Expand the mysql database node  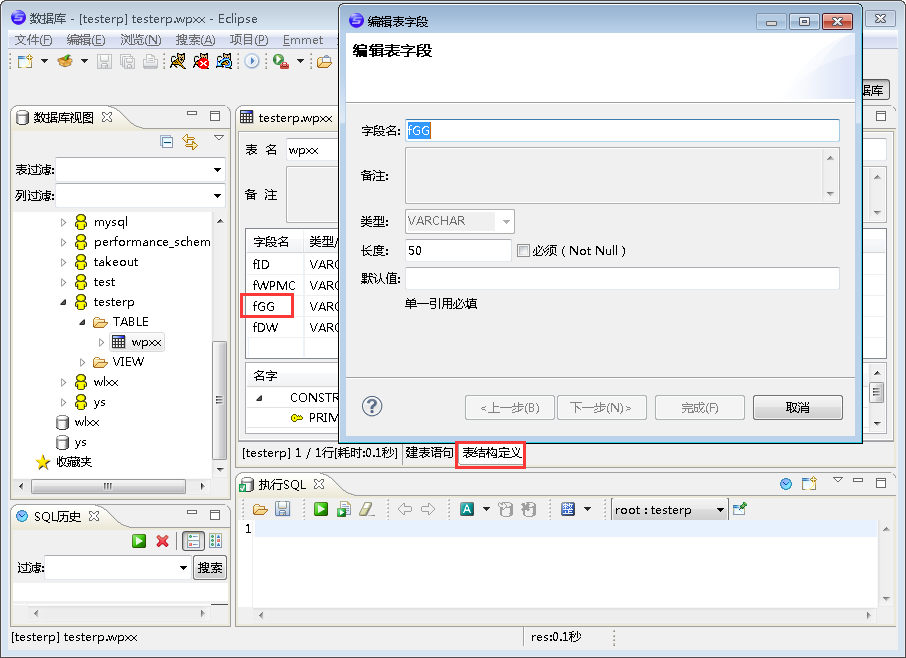point(64,222)
